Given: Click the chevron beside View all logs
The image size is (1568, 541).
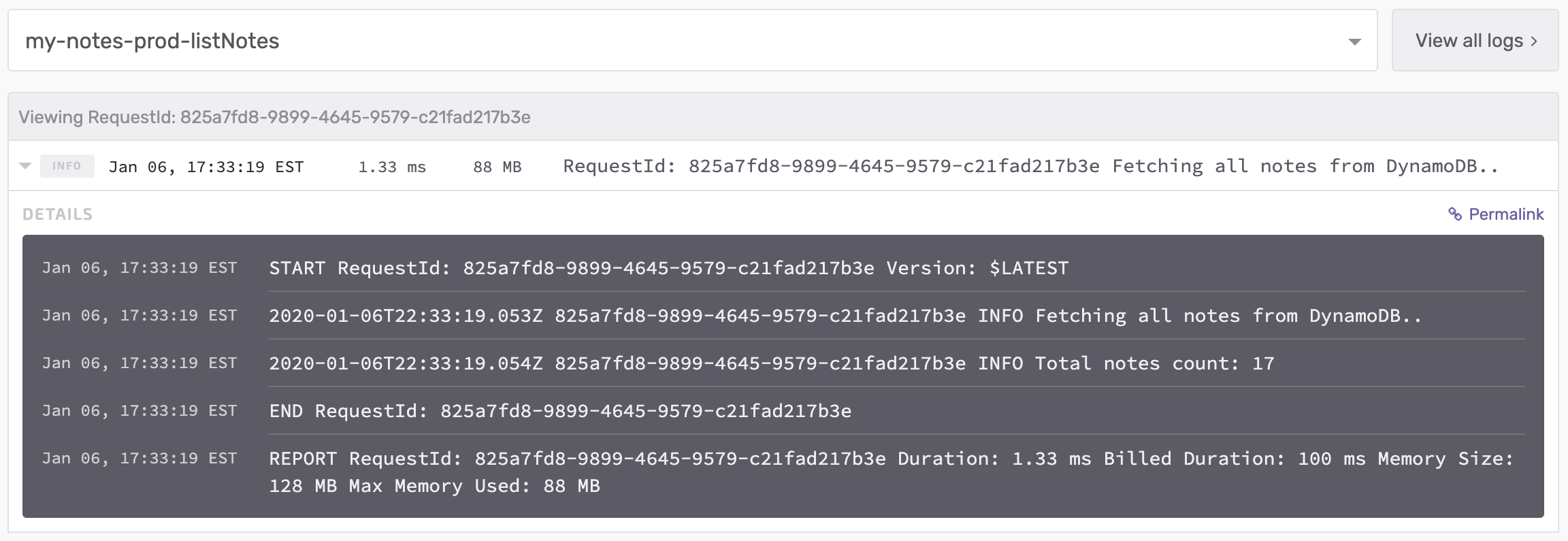Looking at the screenshot, I should pyautogui.click(x=1534, y=42).
